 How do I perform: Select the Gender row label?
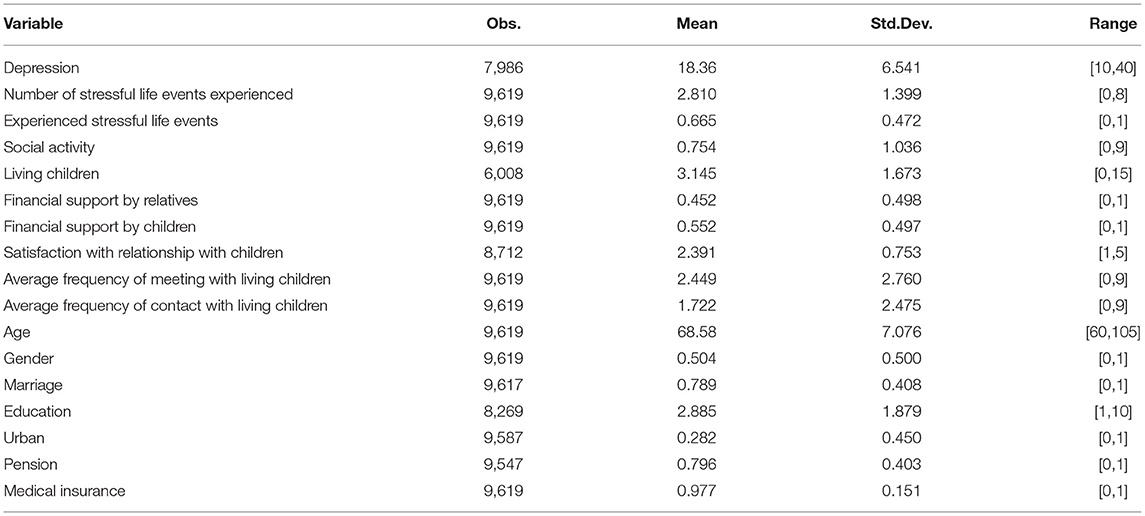[28, 358]
